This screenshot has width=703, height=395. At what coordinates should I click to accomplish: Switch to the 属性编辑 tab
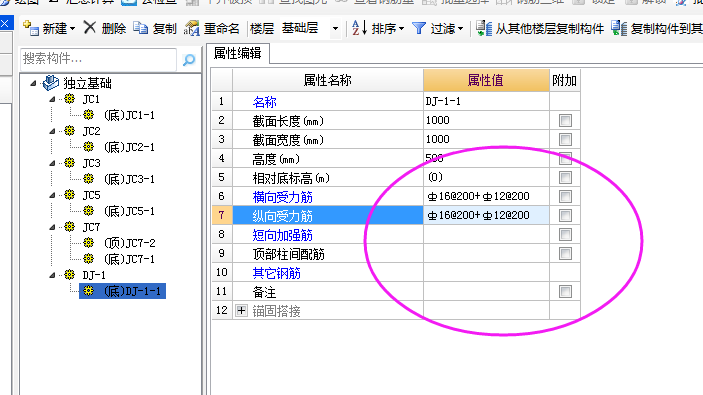[238, 54]
